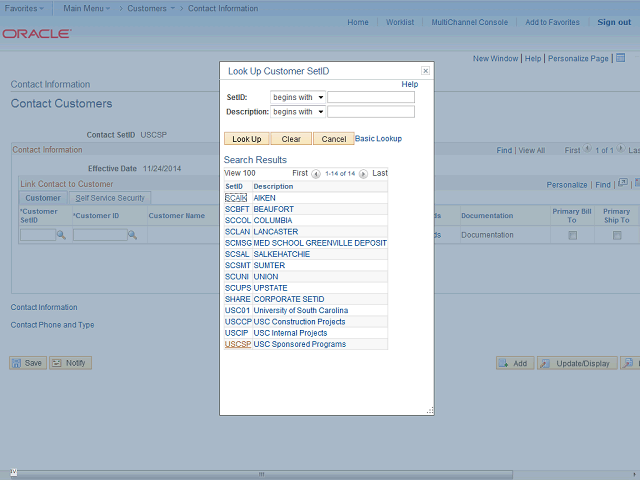
Task: Switch to the Customer tab
Action: click(43, 198)
